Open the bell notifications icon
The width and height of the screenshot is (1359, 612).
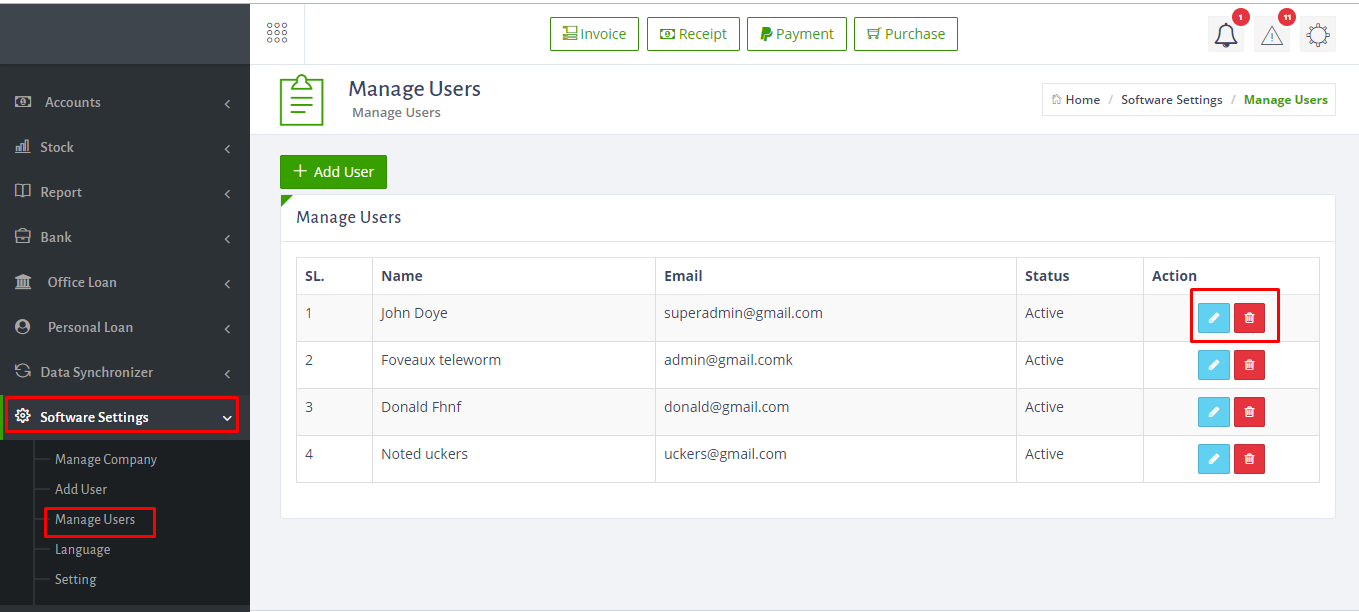(x=1226, y=35)
